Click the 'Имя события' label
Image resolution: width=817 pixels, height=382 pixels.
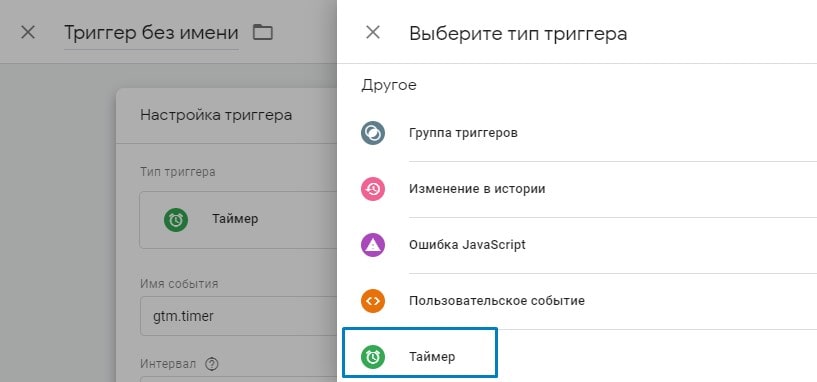(x=179, y=284)
